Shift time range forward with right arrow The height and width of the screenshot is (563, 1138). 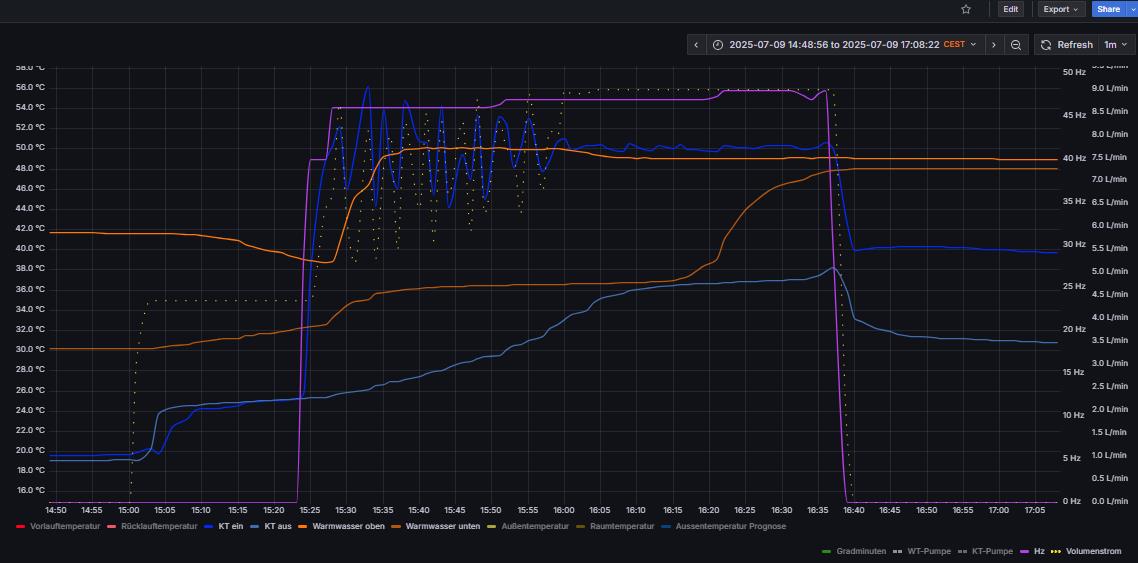click(993, 45)
